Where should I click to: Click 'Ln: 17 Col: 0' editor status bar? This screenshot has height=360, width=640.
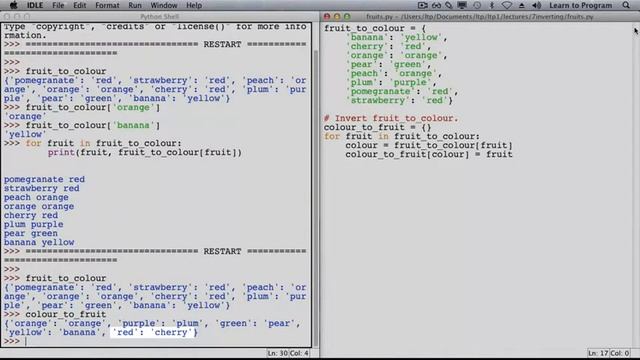pos(609,353)
